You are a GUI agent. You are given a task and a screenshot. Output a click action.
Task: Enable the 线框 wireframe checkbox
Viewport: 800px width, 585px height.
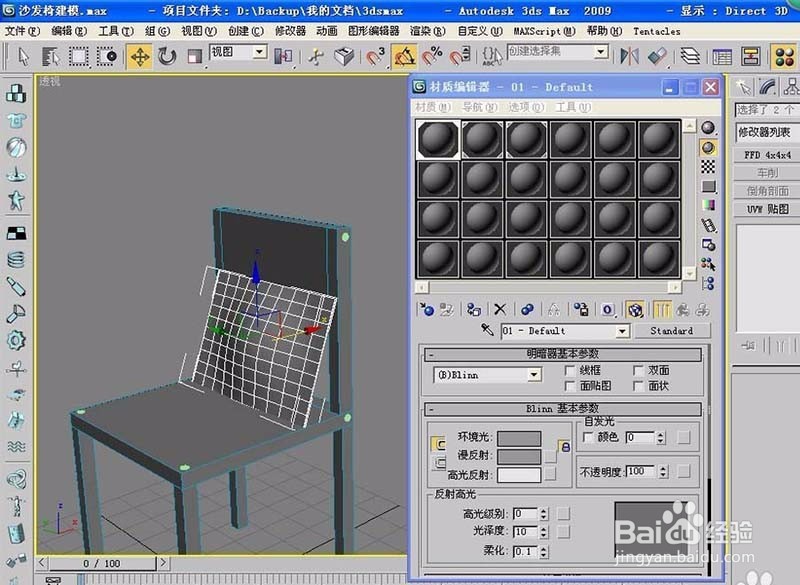pyautogui.click(x=572, y=370)
